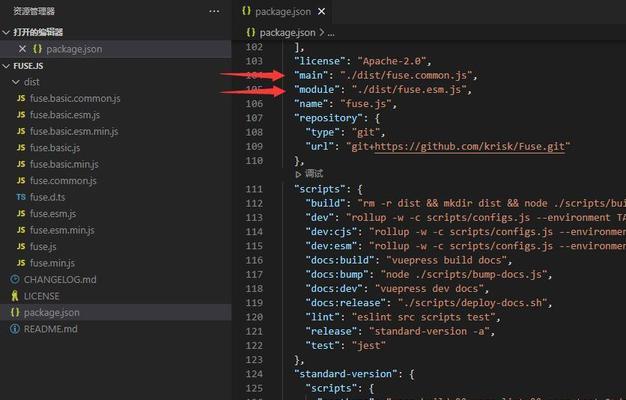
Task: Open README.md file
Action: tap(50, 329)
